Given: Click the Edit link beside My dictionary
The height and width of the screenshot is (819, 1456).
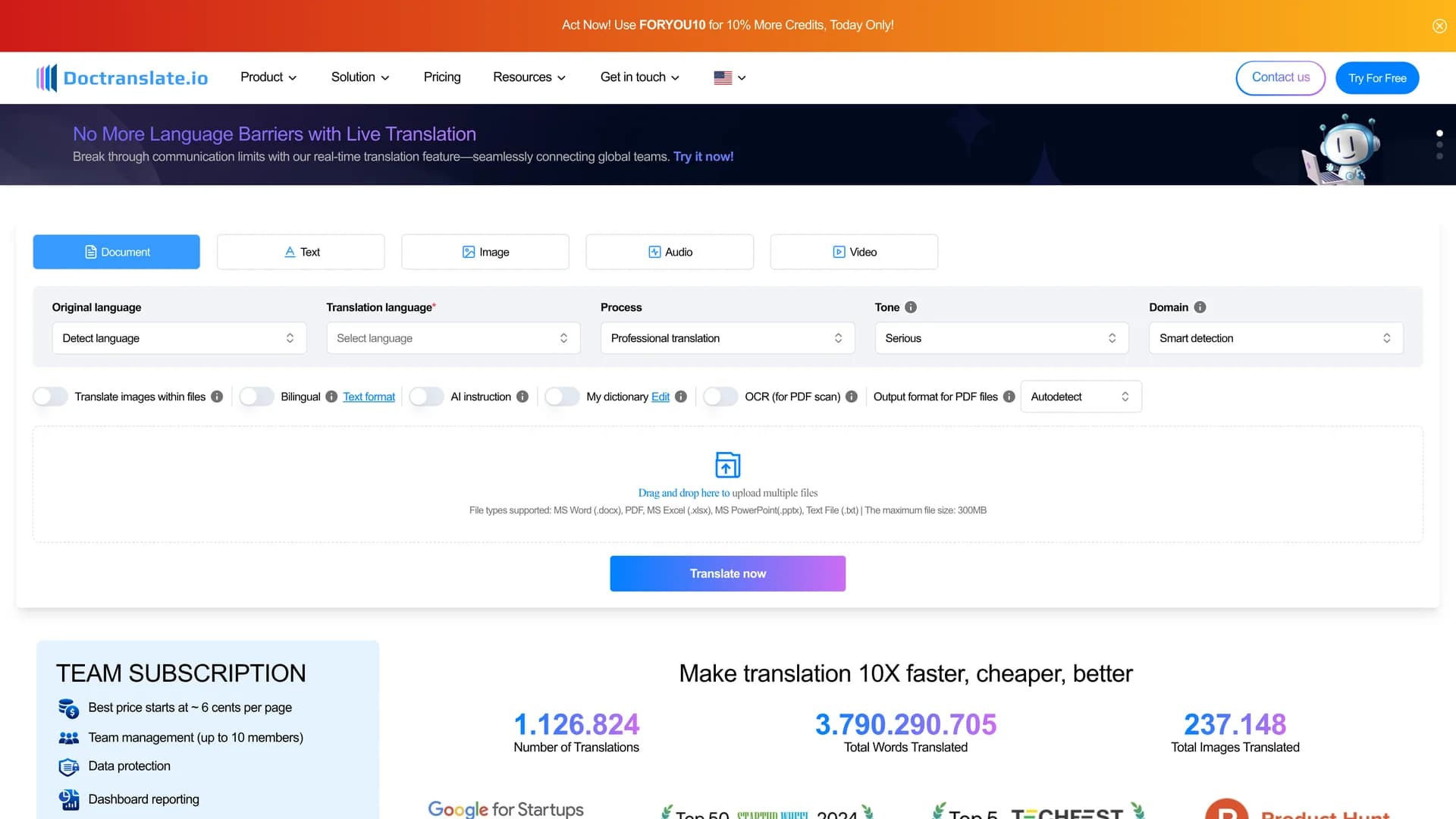Looking at the screenshot, I should pyautogui.click(x=661, y=397).
